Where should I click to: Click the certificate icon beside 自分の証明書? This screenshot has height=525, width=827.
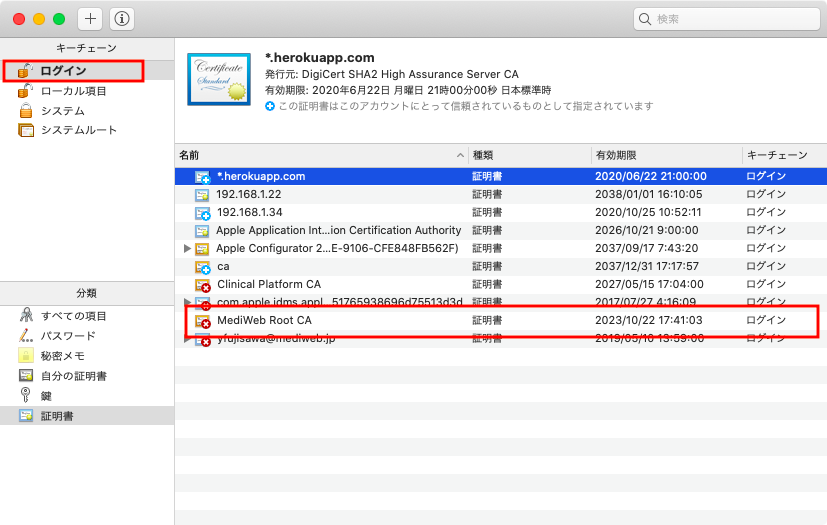pos(26,375)
